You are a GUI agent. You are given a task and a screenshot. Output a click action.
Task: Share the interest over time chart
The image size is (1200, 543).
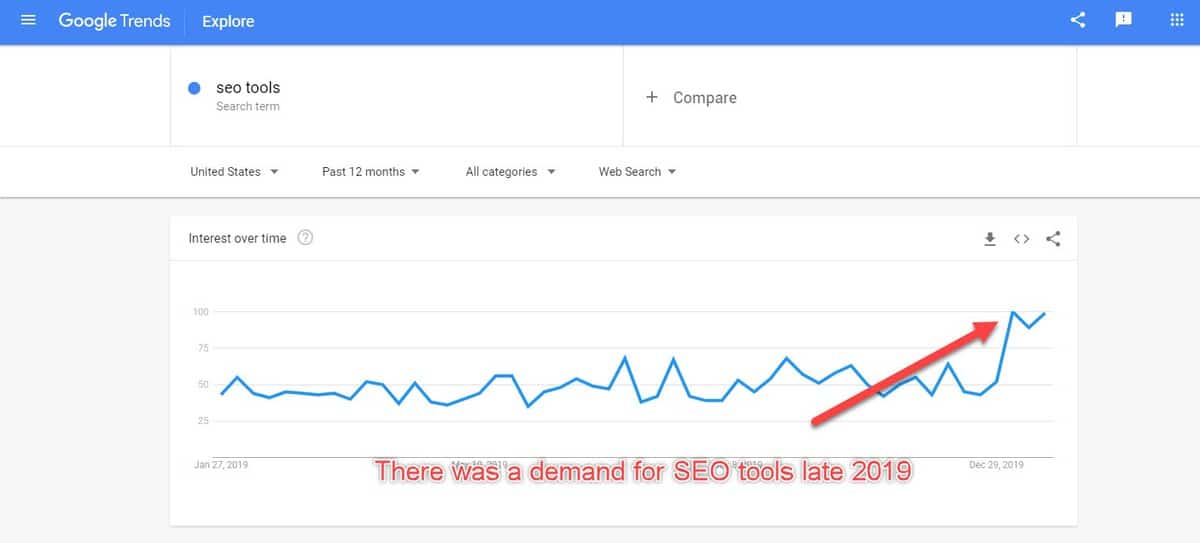1053,239
